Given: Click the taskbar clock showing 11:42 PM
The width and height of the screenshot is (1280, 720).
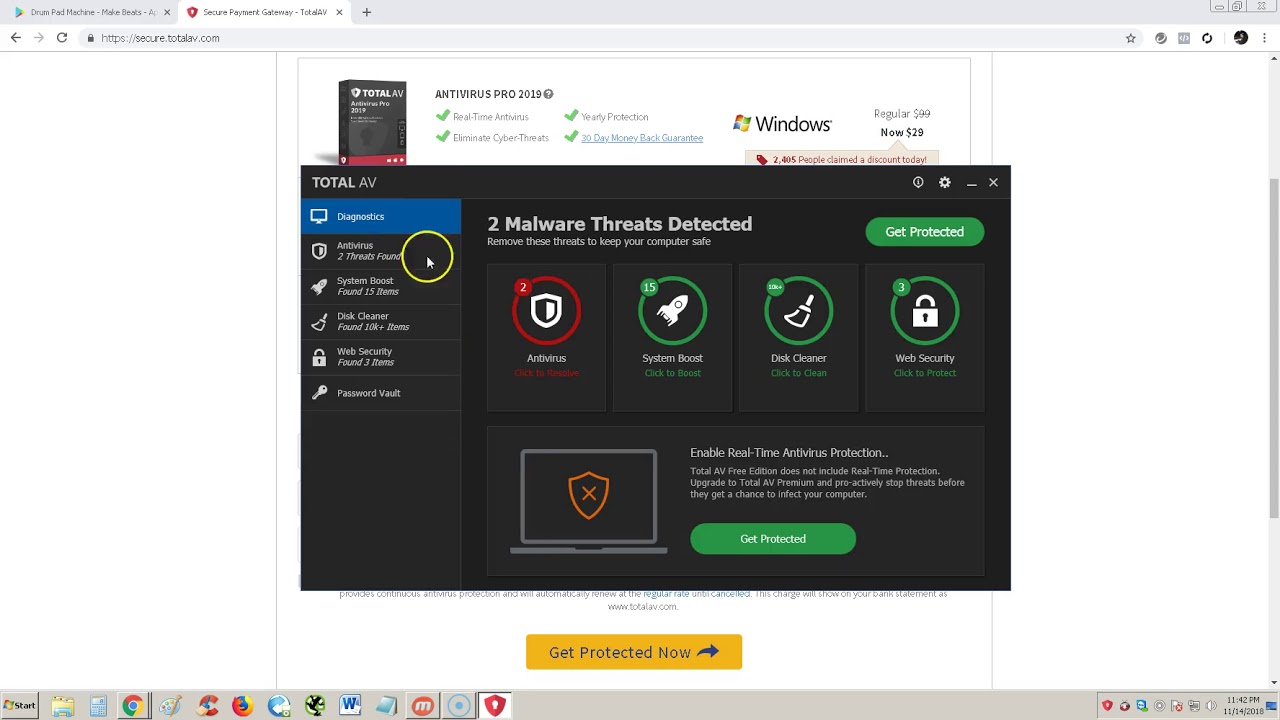Looking at the screenshot, I should (x=1242, y=706).
